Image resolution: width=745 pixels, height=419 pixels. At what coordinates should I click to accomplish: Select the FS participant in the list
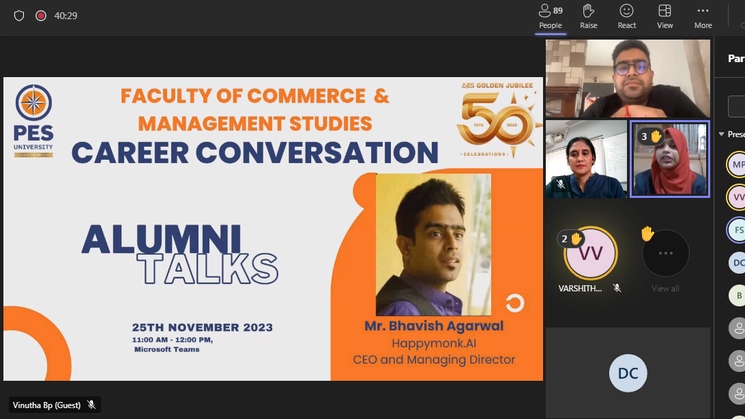pyautogui.click(x=736, y=230)
